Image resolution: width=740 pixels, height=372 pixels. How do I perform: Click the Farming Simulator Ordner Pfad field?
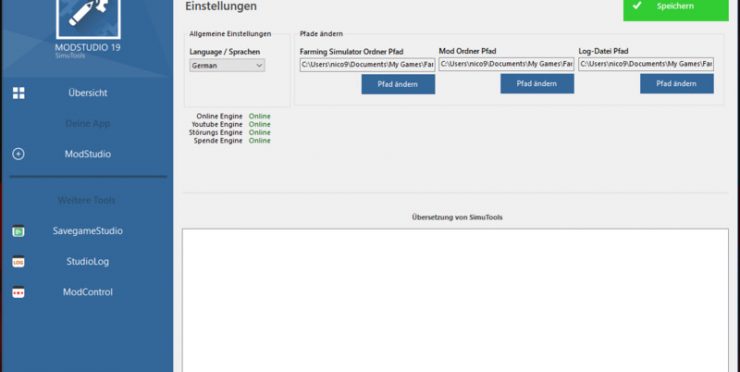(x=367, y=65)
